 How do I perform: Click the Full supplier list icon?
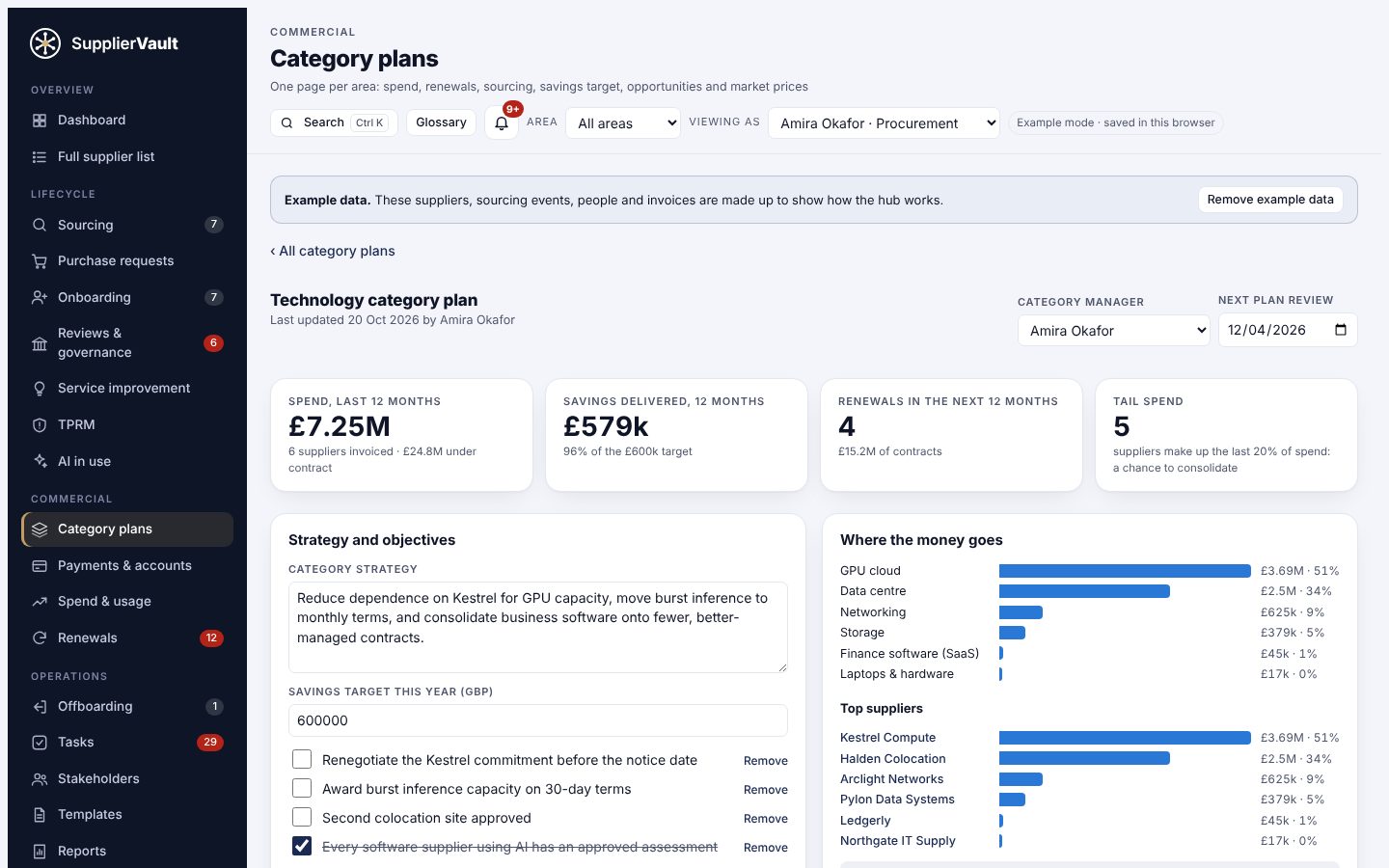tap(40, 157)
